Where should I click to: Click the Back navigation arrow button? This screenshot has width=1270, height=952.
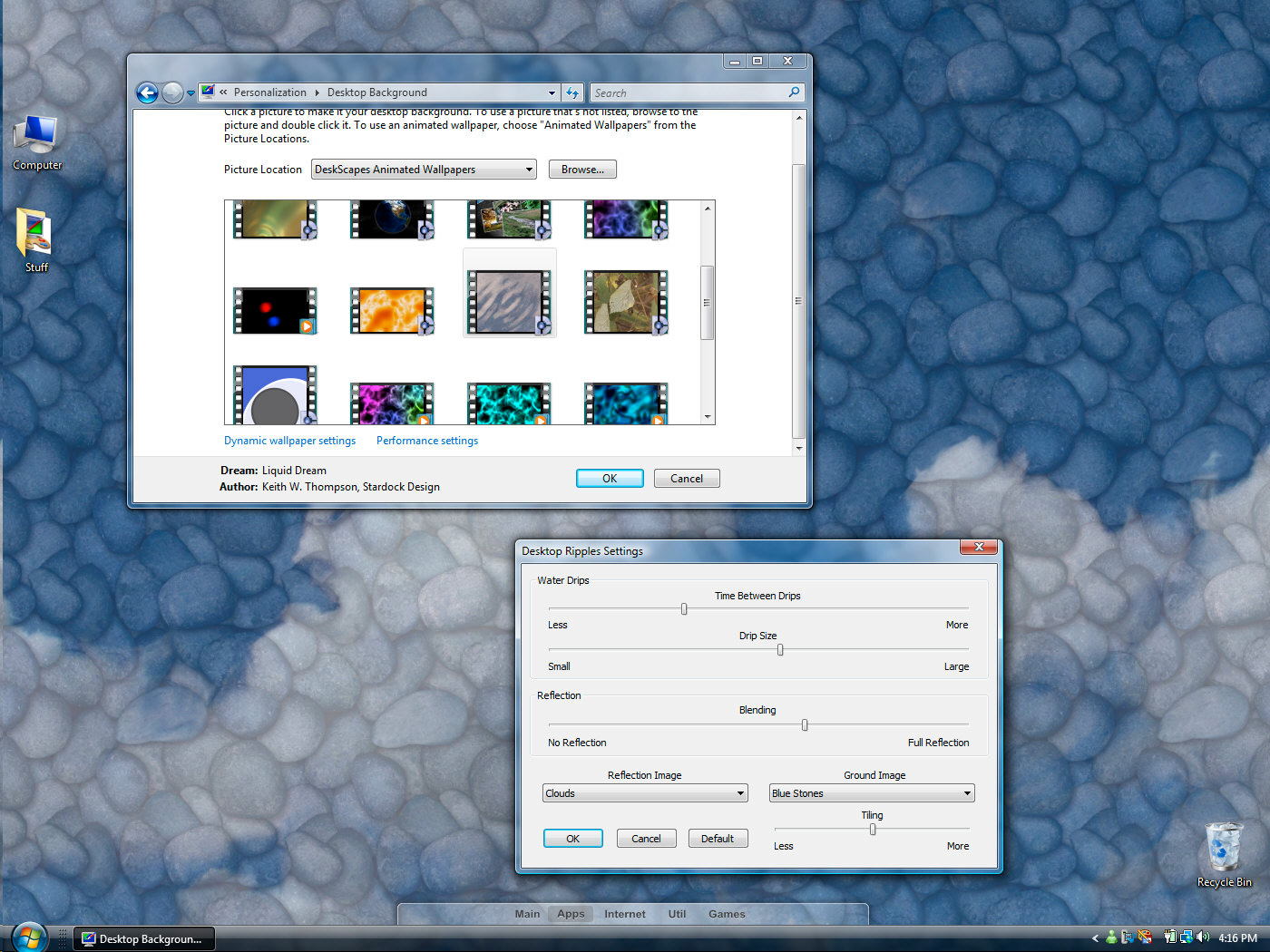[x=147, y=92]
